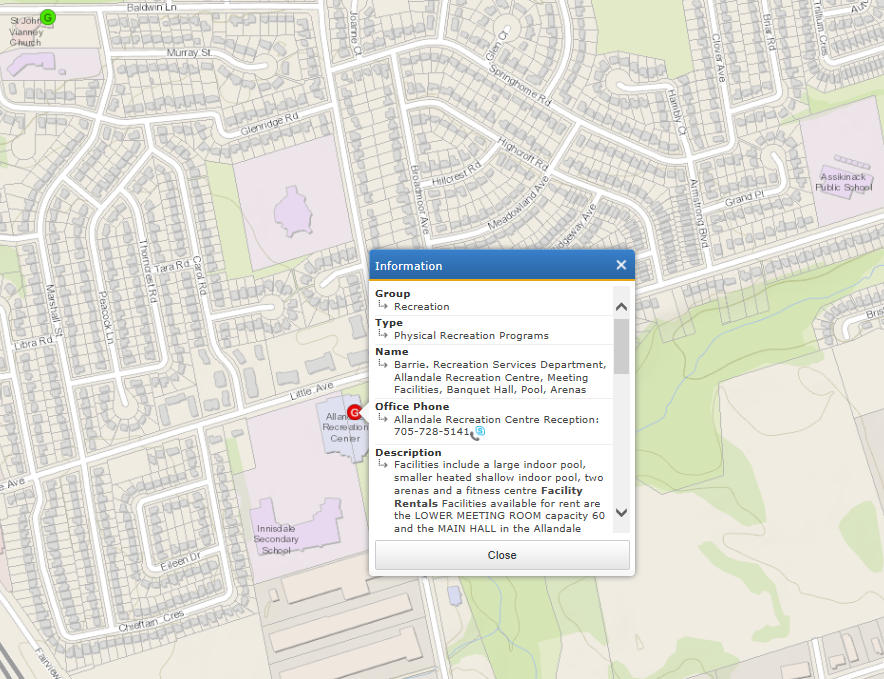Click the Skype call icon beside 705-728-5141
Image resolution: width=884 pixels, height=679 pixels.
[x=478, y=433]
